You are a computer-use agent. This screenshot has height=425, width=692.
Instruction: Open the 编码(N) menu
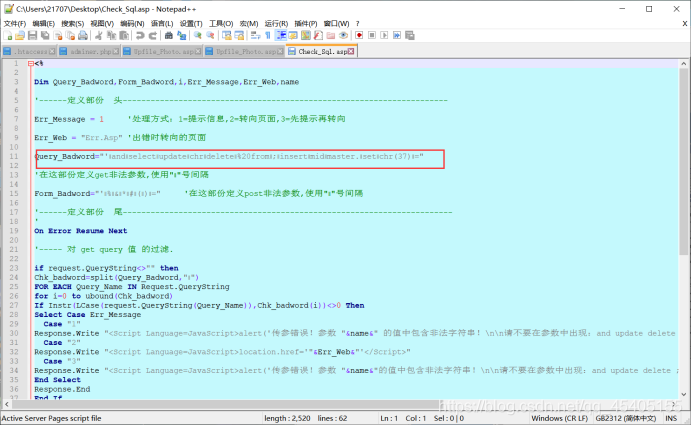pos(132,23)
